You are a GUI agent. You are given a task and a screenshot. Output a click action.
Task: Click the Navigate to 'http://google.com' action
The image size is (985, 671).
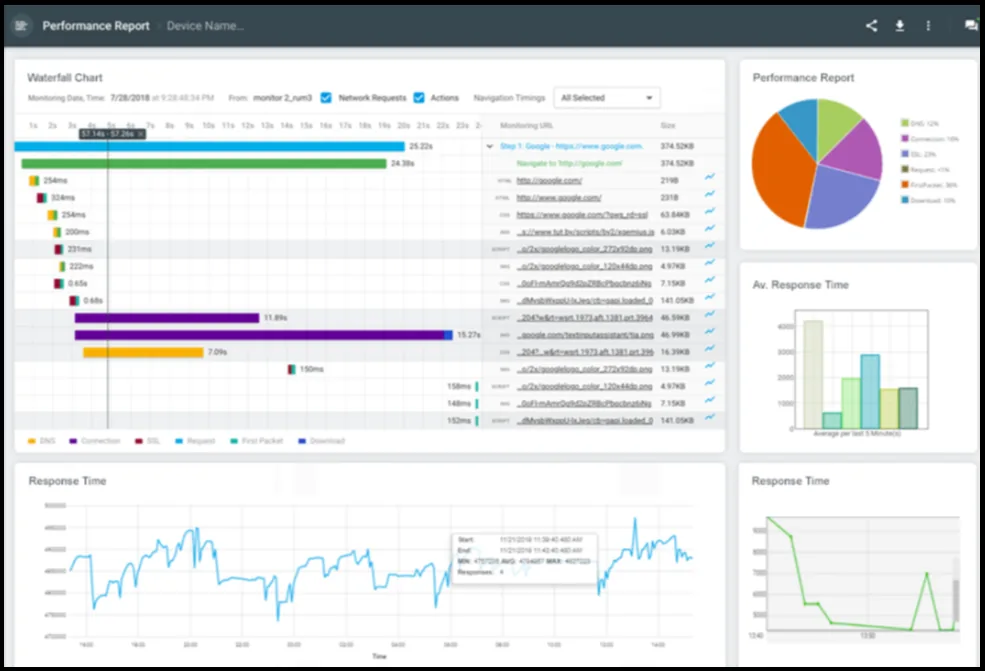click(x=569, y=163)
